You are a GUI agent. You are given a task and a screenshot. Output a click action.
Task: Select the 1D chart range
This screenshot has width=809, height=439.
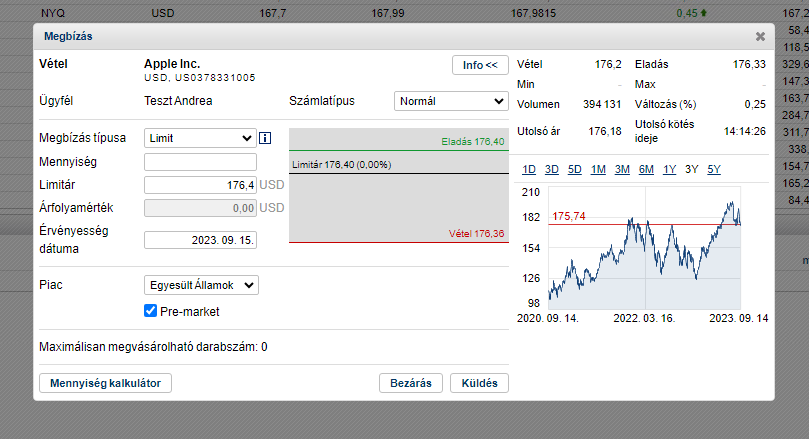click(529, 169)
